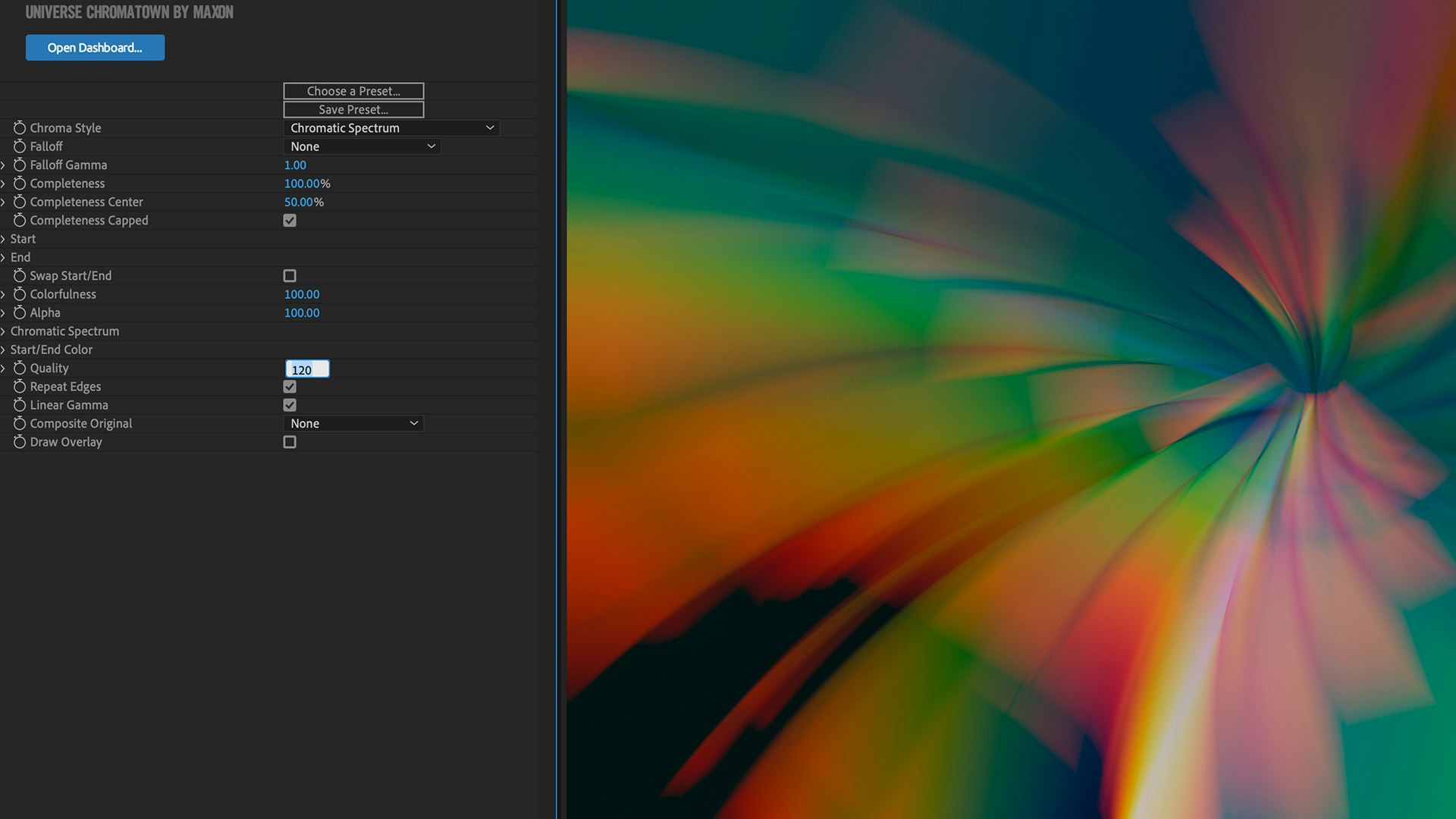The width and height of the screenshot is (1456, 819).
Task: Enable keyframing for Colorfulness stopwatch
Action: (x=20, y=294)
